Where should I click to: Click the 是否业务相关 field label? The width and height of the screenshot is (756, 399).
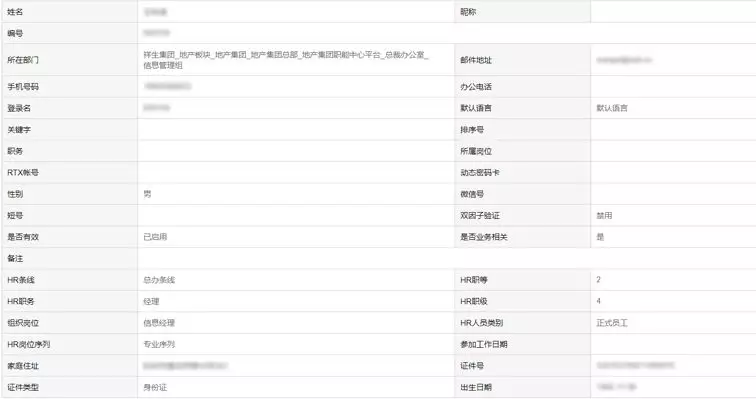[x=483, y=237]
